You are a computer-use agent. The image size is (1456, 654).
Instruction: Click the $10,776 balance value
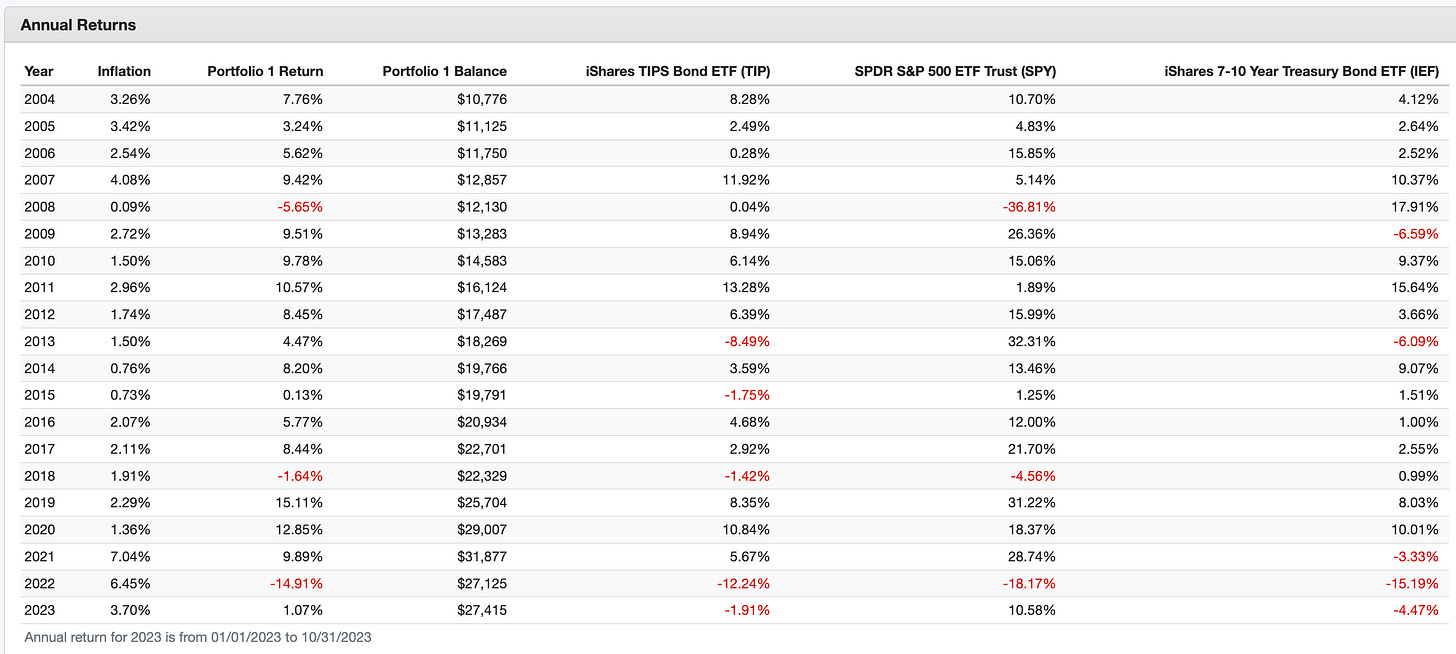click(x=481, y=99)
